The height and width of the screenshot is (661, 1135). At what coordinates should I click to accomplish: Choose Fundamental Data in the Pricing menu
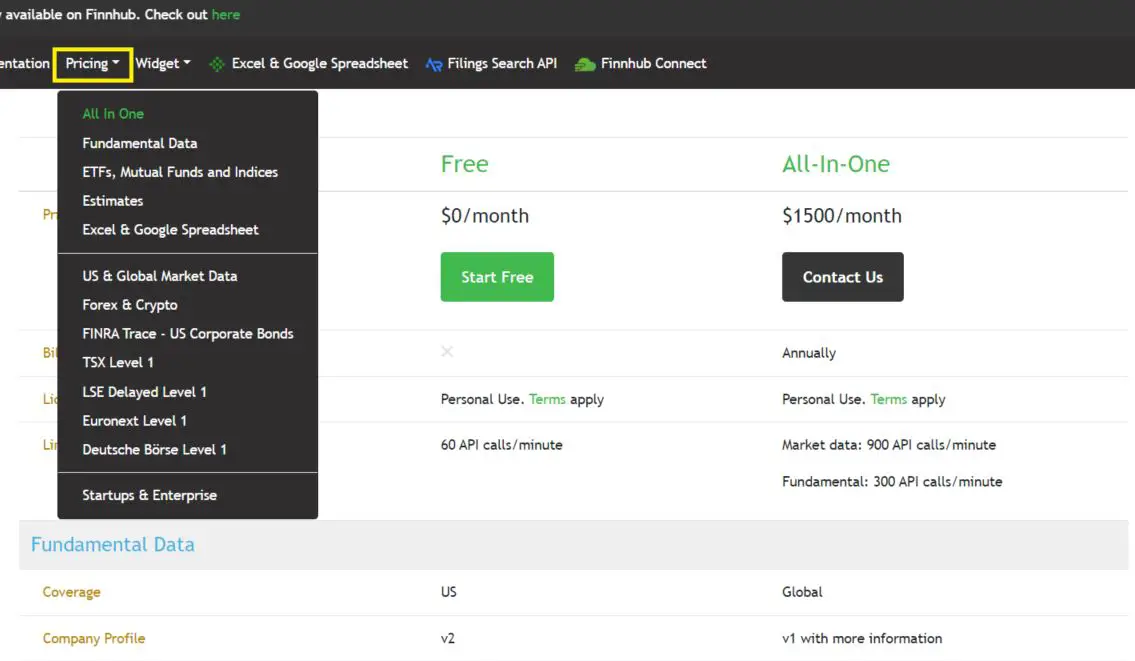(x=140, y=143)
